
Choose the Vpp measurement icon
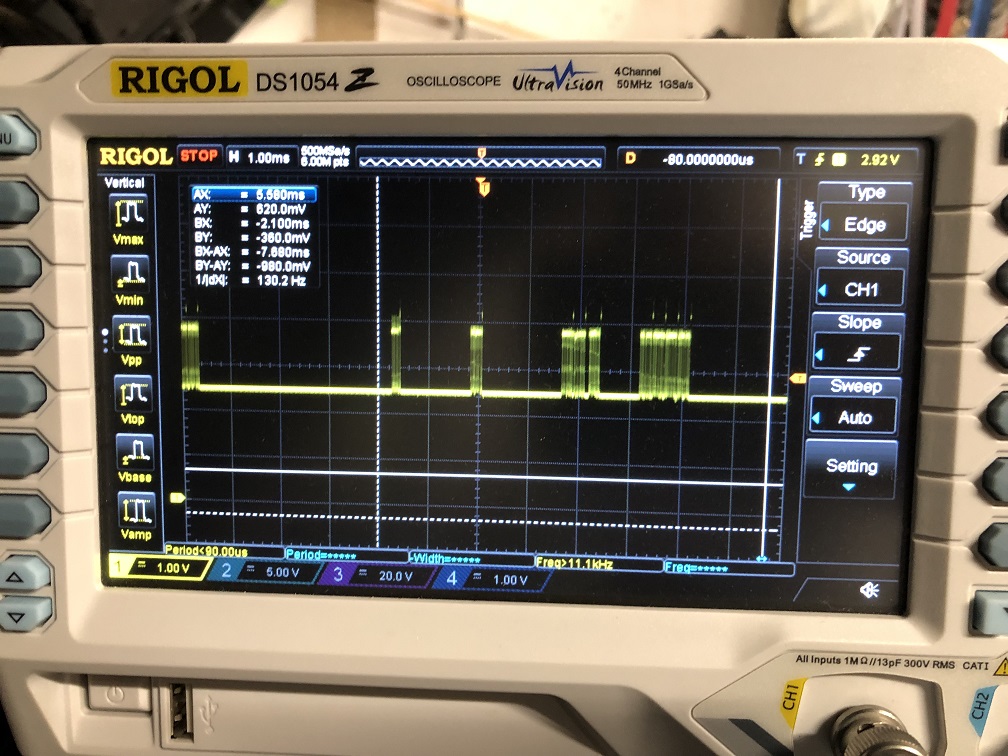(x=132, y=334)
